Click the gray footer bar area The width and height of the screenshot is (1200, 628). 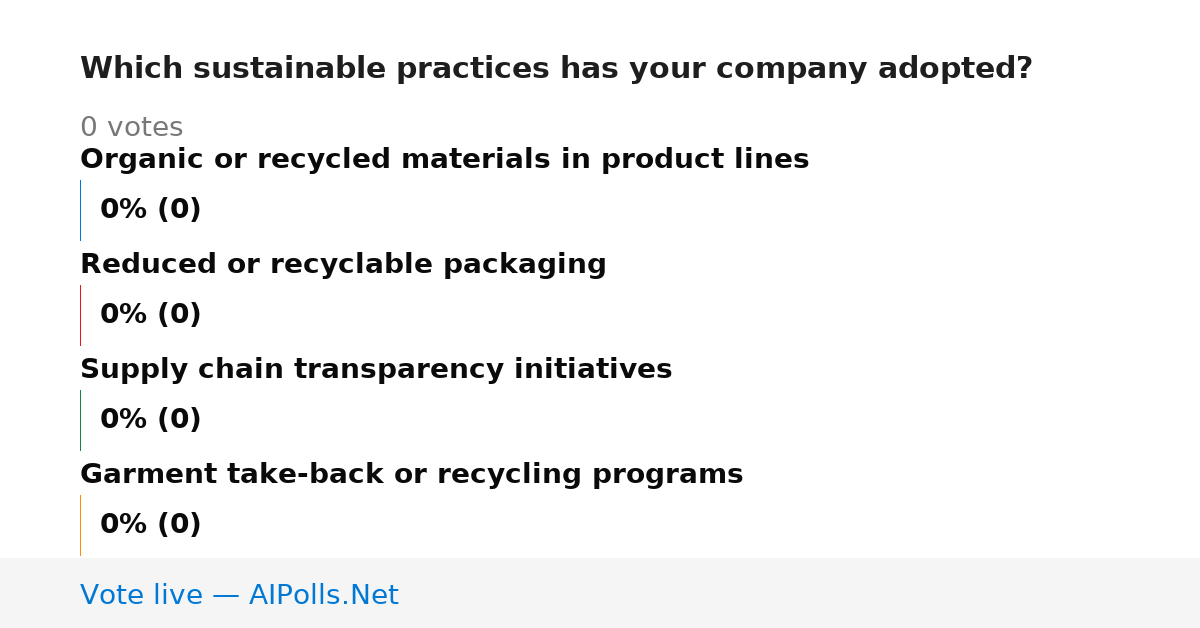(600, 593)
